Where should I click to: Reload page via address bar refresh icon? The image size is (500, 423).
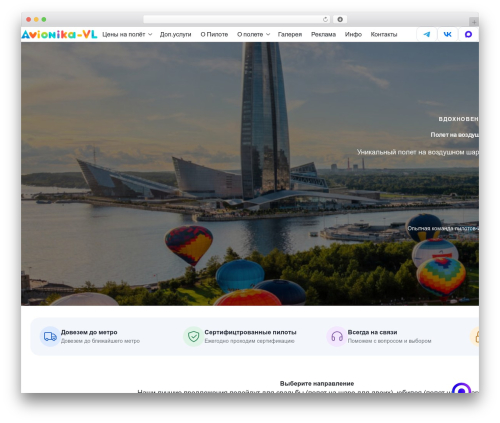coord(325,20)
